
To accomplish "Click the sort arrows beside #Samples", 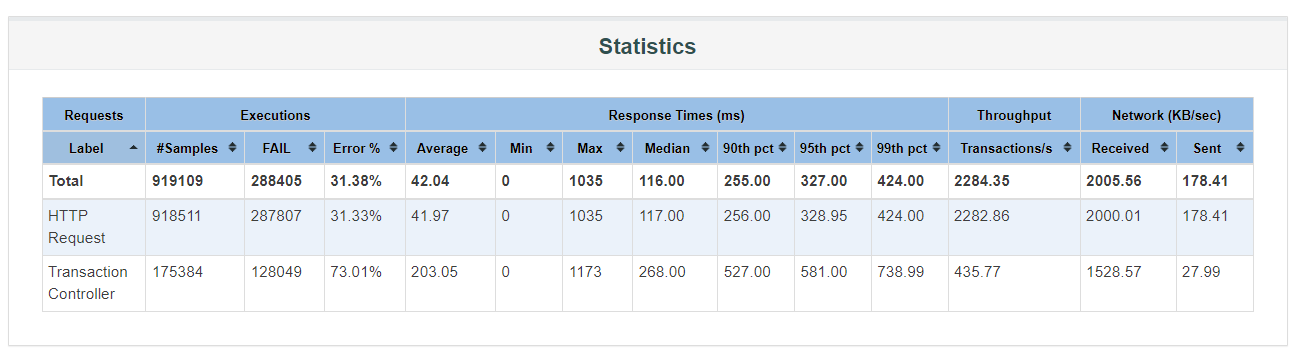I will pyautogui.click(x=233, y=148).
